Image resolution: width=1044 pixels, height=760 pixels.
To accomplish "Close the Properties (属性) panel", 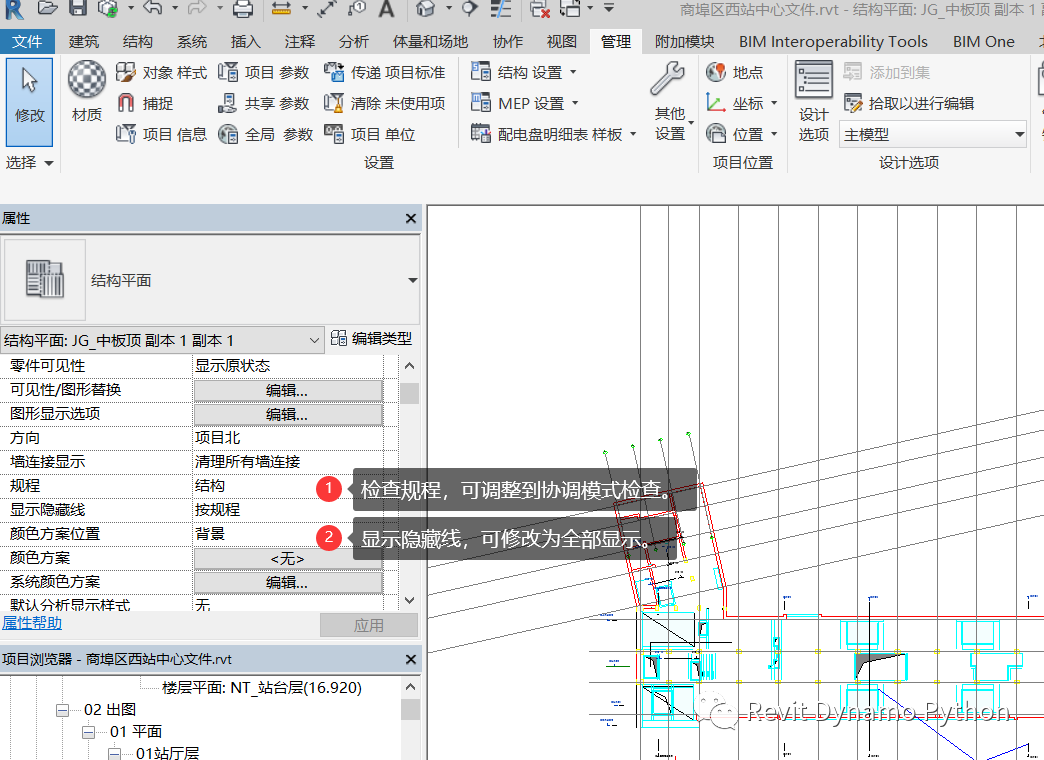I will (411, 218).
